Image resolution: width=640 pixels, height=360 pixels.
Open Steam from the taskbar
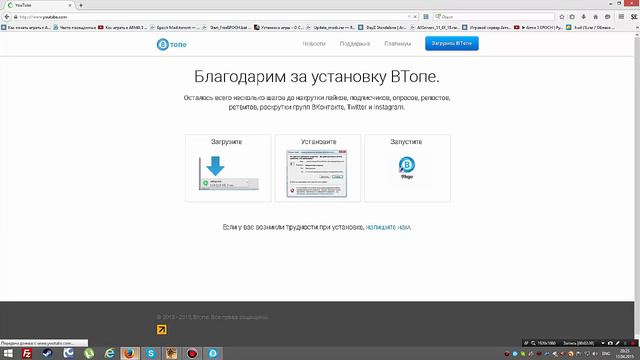pyautogui.click(x=48, y=353)
